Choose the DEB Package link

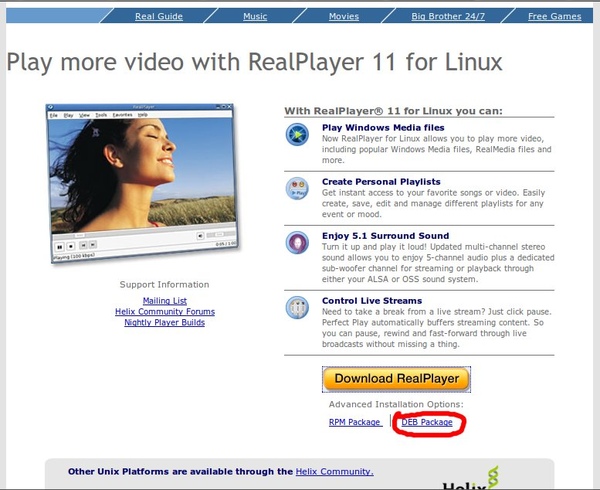click(427, 422)
